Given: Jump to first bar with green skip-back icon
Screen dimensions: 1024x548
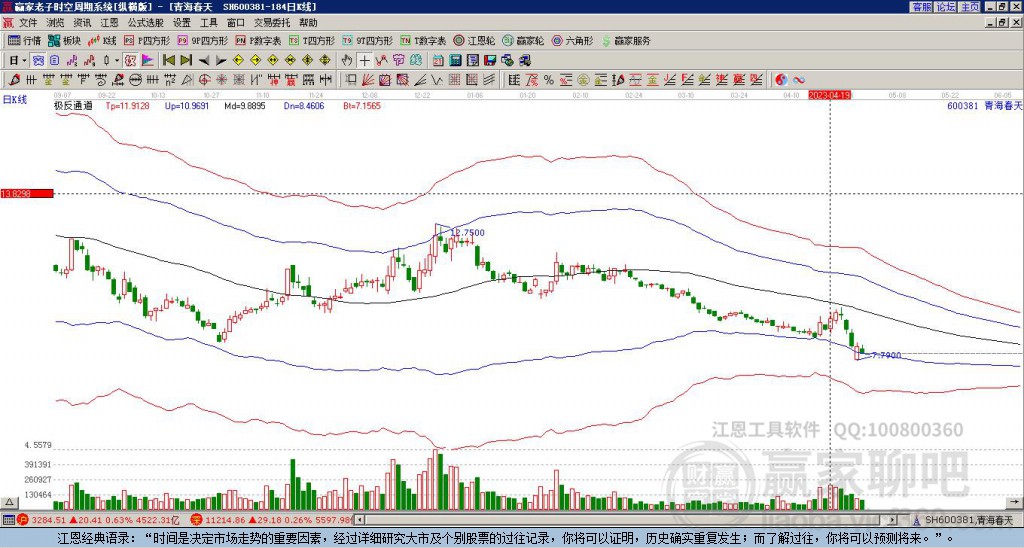Looking at the screenshot, I should tap(168, 60).
